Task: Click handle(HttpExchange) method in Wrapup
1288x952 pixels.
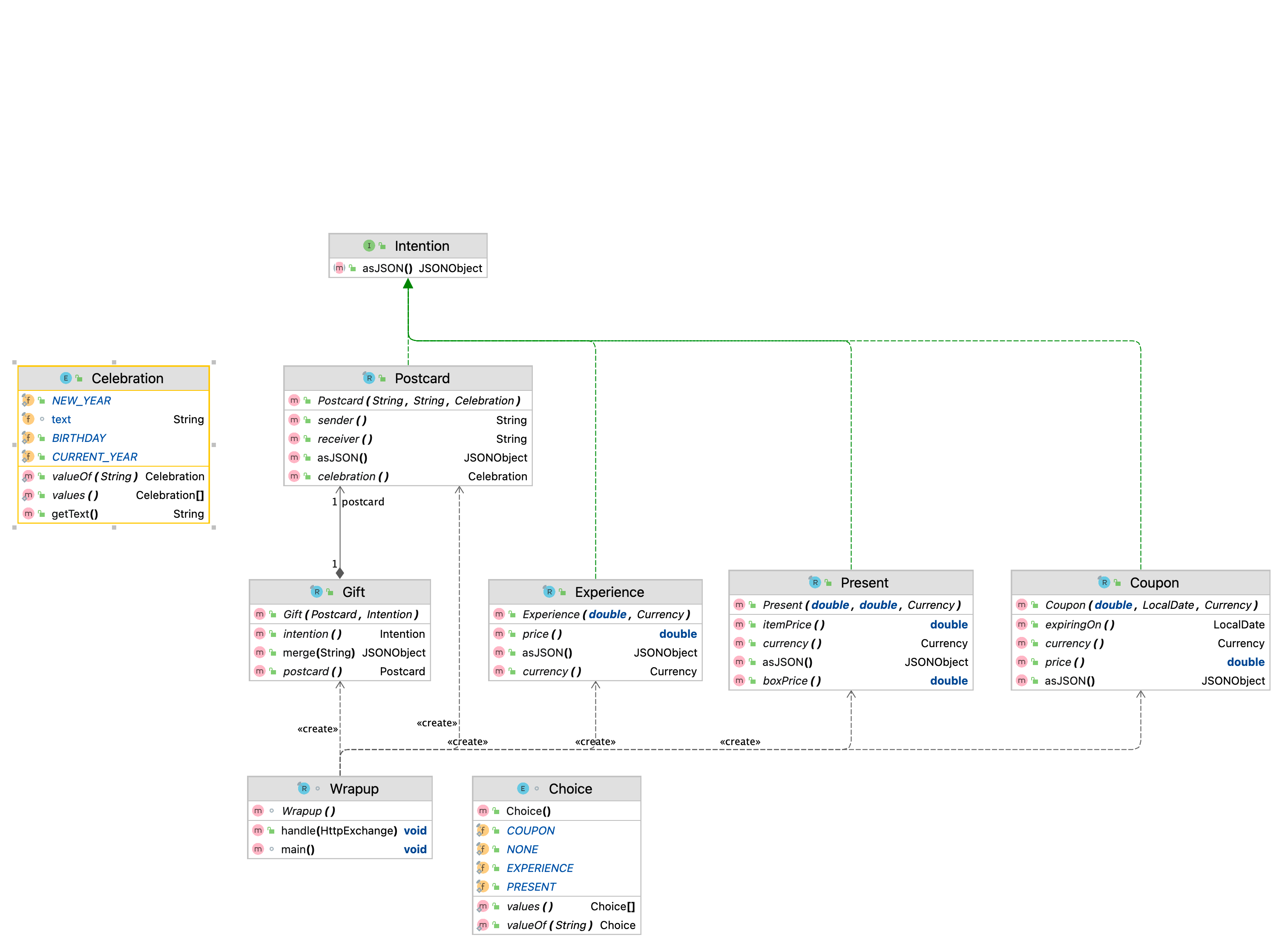Action: (339, 831)
